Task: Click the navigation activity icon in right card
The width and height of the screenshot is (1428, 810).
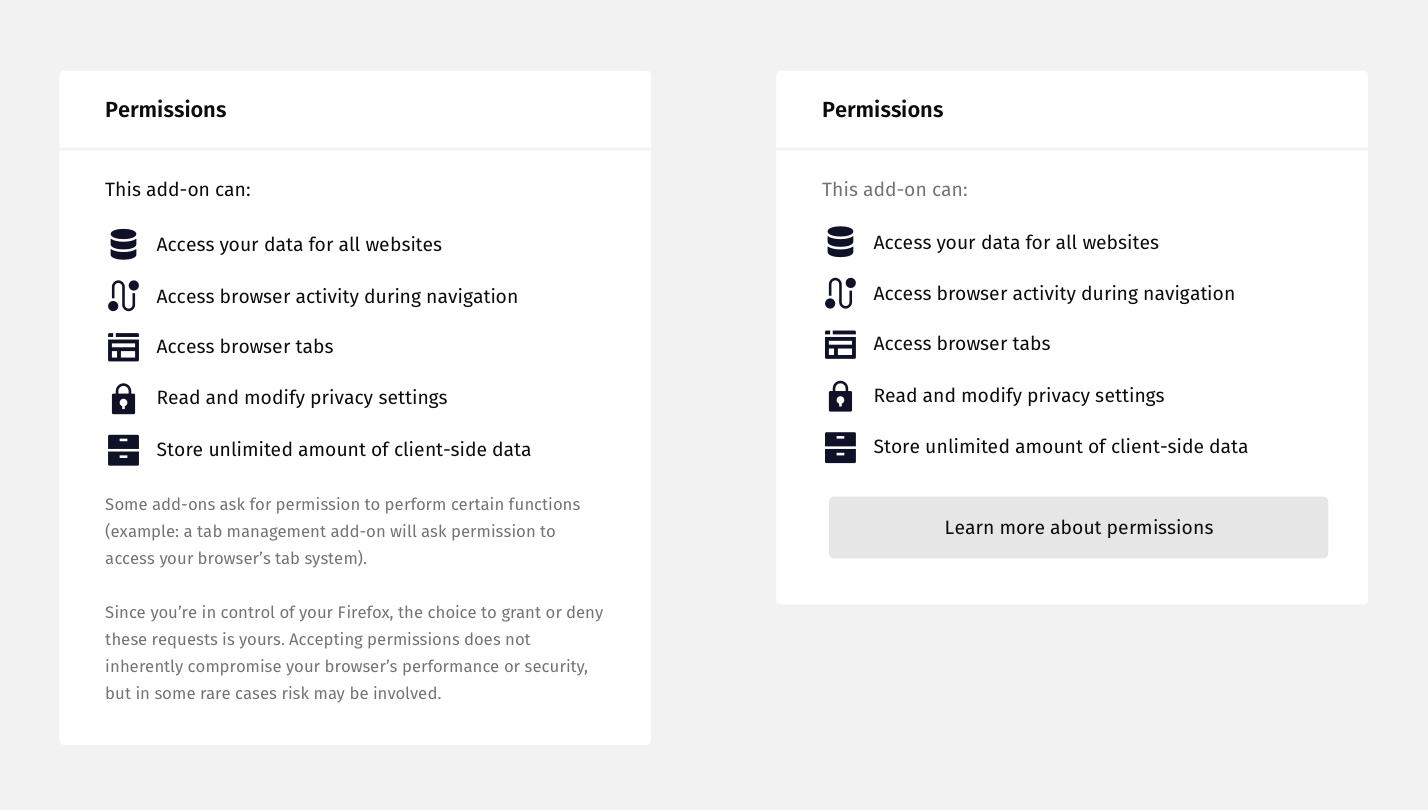Action: point(840,293)
